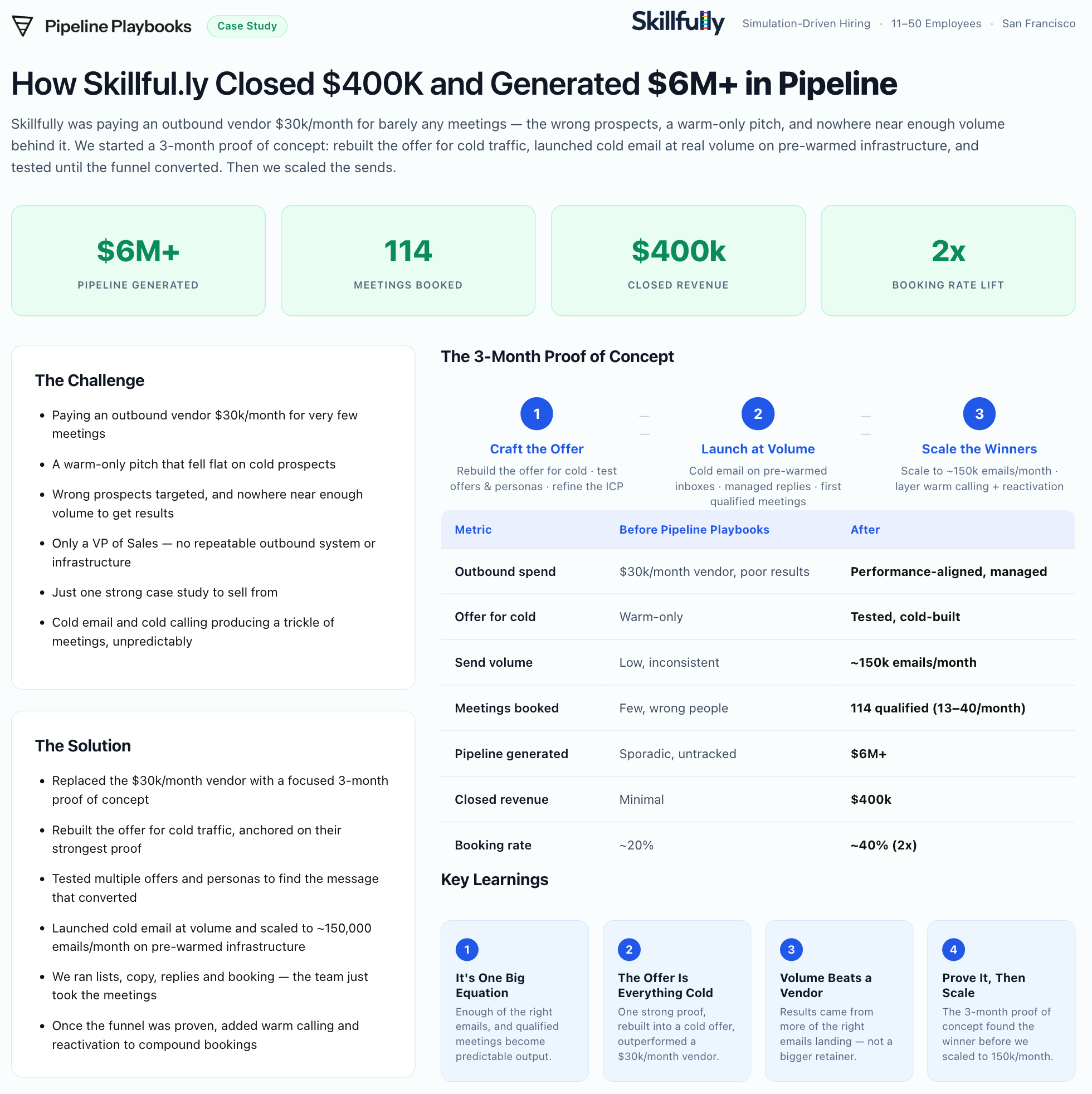
Task: Click the 114 Meetings Booked stat card
Action: [408, 261]
